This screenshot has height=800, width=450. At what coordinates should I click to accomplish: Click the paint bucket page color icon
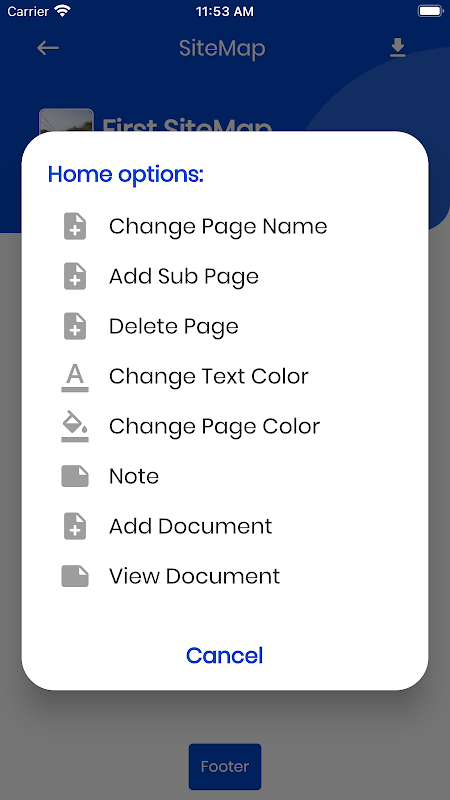coord(75,427)
